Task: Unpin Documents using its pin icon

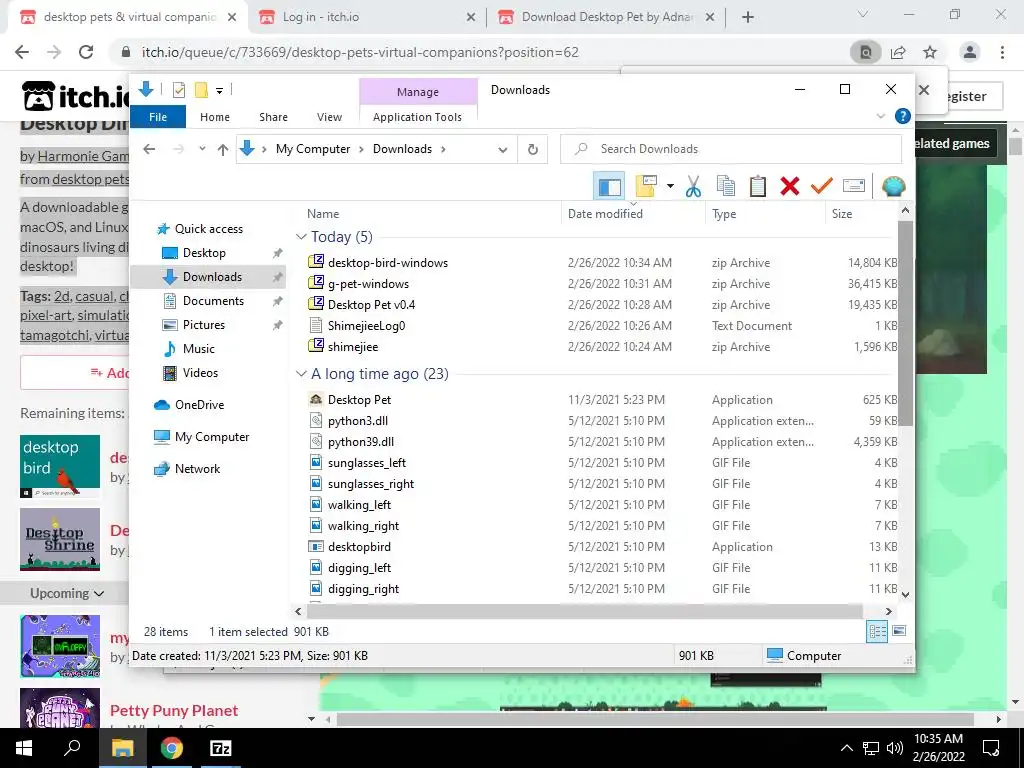Action: click(x=278, y=301)
